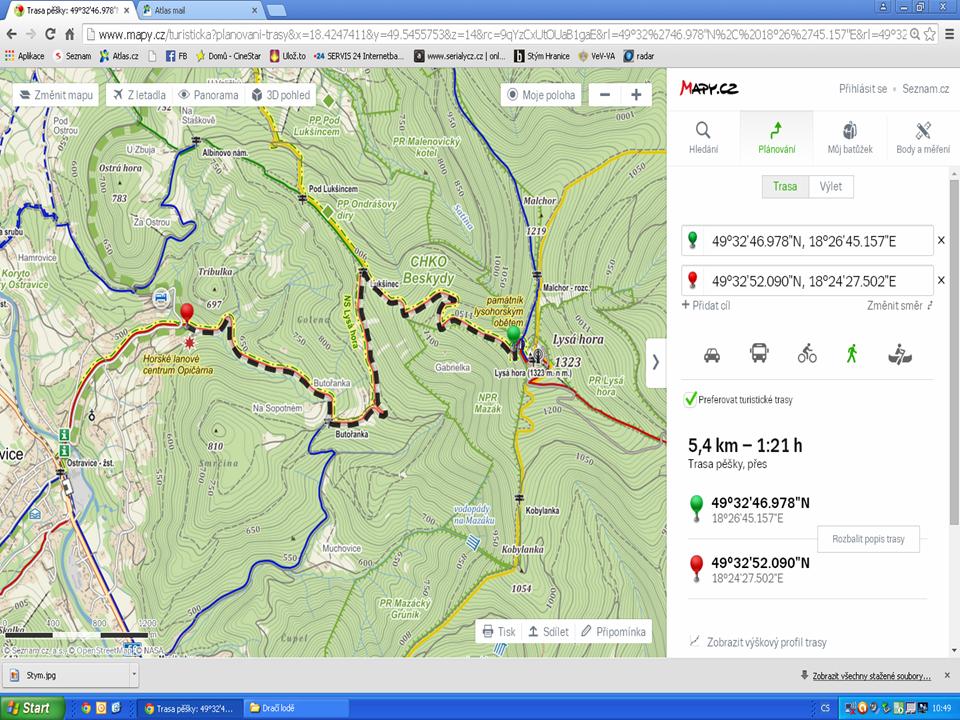Show elevation profile Zobrazit výškový profil trasy
The height and width of the screenshot is (720, 960).
[x=766, y=642]
